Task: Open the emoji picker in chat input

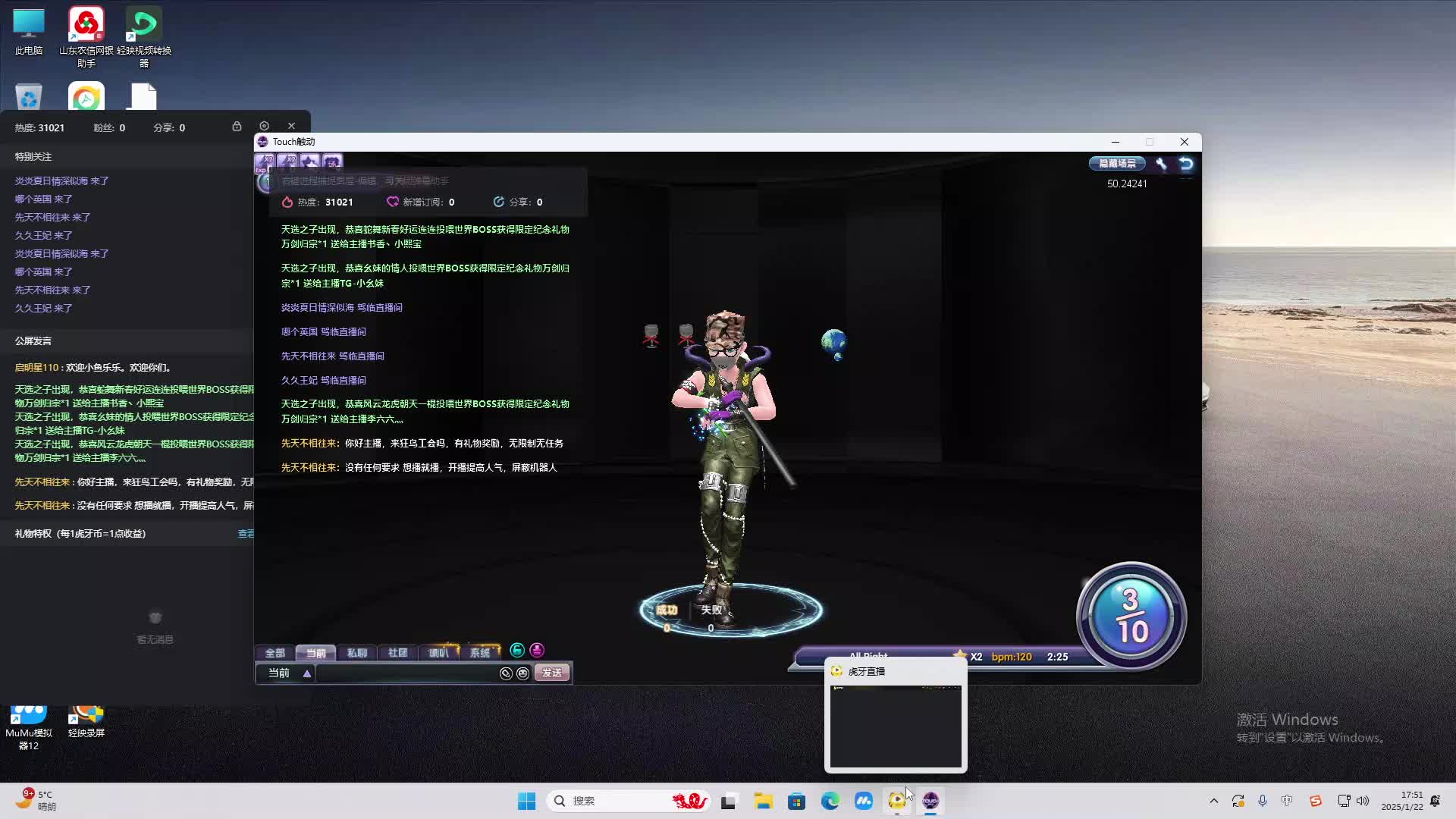Action: [523, 673]
